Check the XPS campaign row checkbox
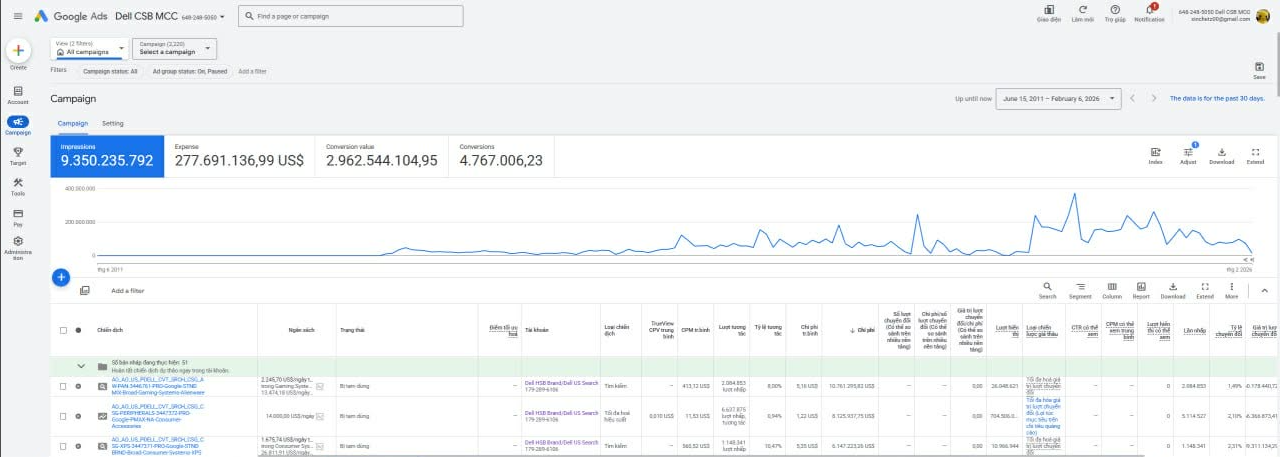Screen dimensions: 1280x457 (x=64, y=445)
